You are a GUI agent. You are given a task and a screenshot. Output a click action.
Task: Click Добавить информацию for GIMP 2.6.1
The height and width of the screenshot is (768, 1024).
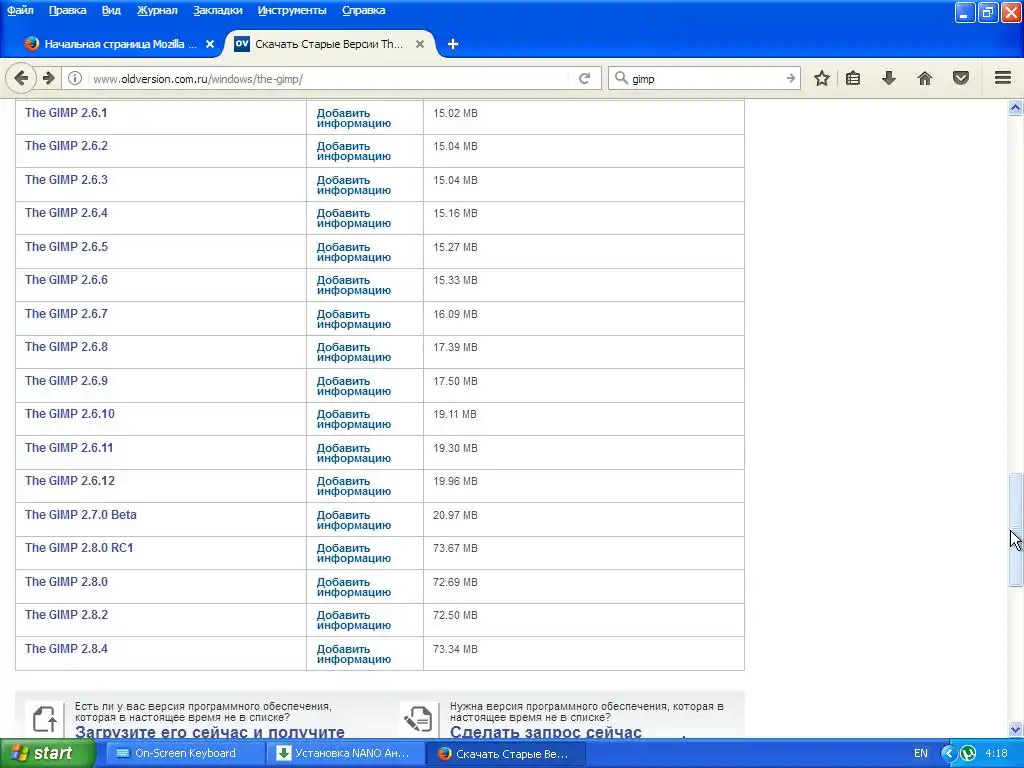click(x=353, y=118)
